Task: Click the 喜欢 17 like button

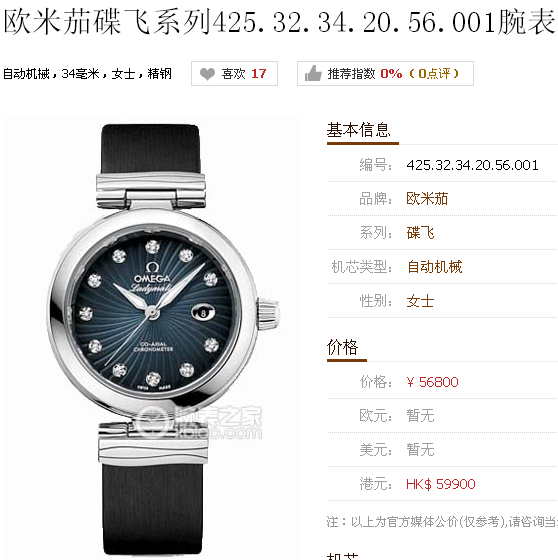Action: (x=234, y=74)
